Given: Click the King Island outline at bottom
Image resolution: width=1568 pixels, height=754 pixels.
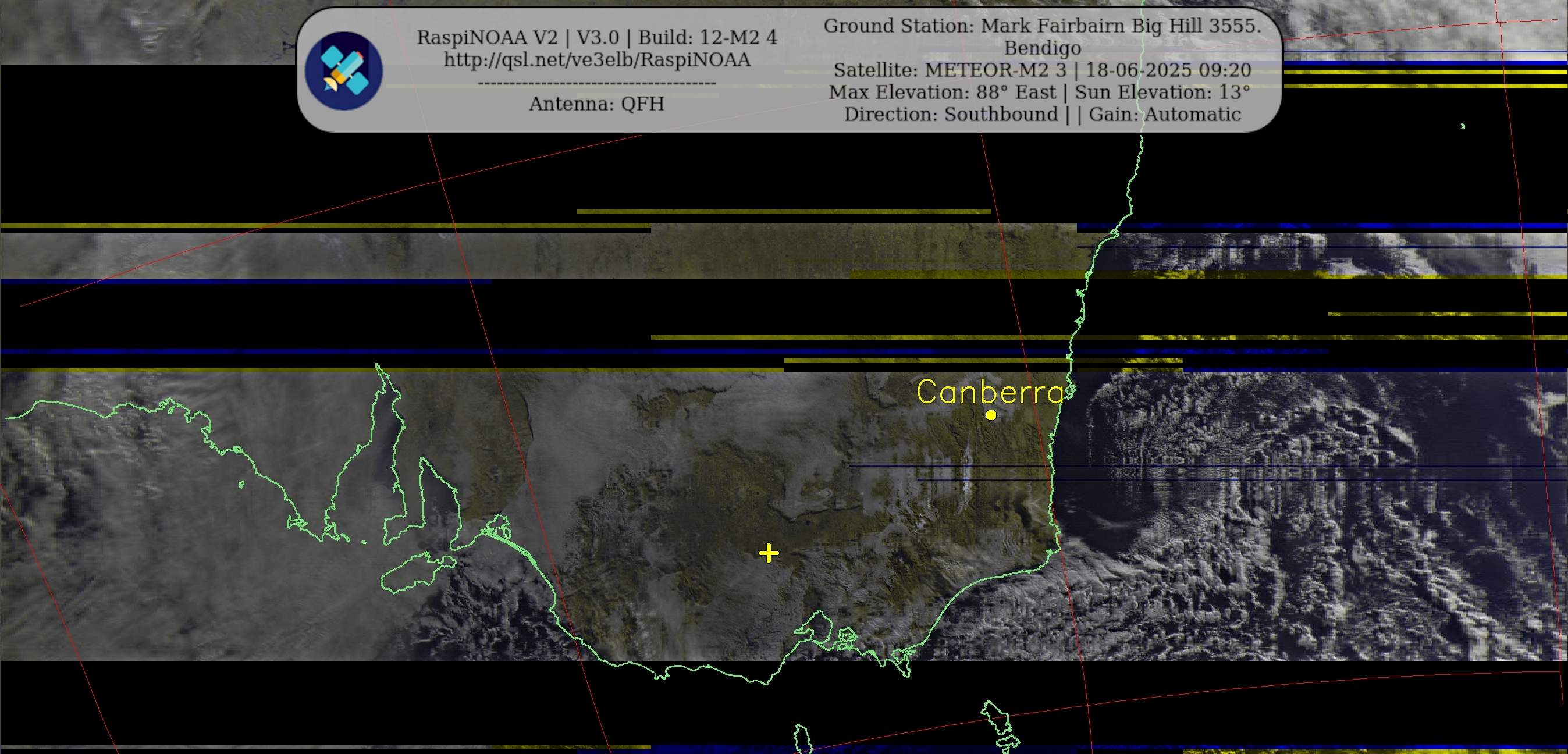Looking at the screenshot, I should (803, 738).
